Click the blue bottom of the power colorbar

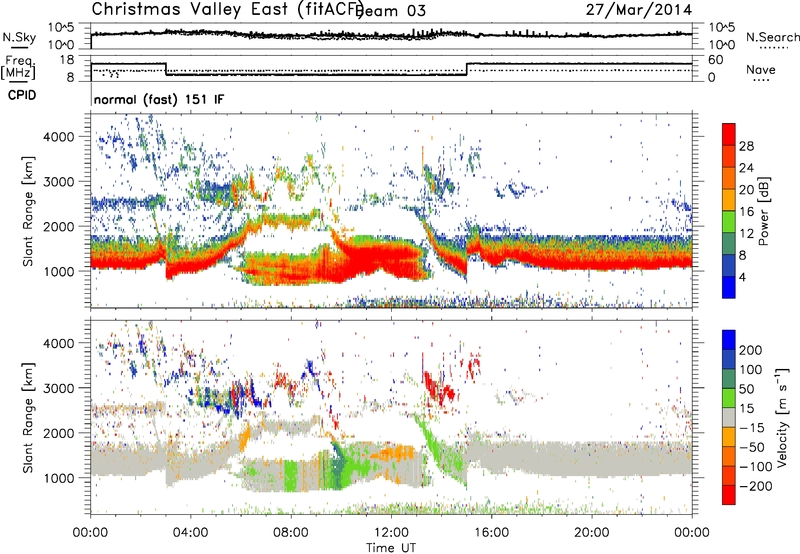[x=729, y=287]
